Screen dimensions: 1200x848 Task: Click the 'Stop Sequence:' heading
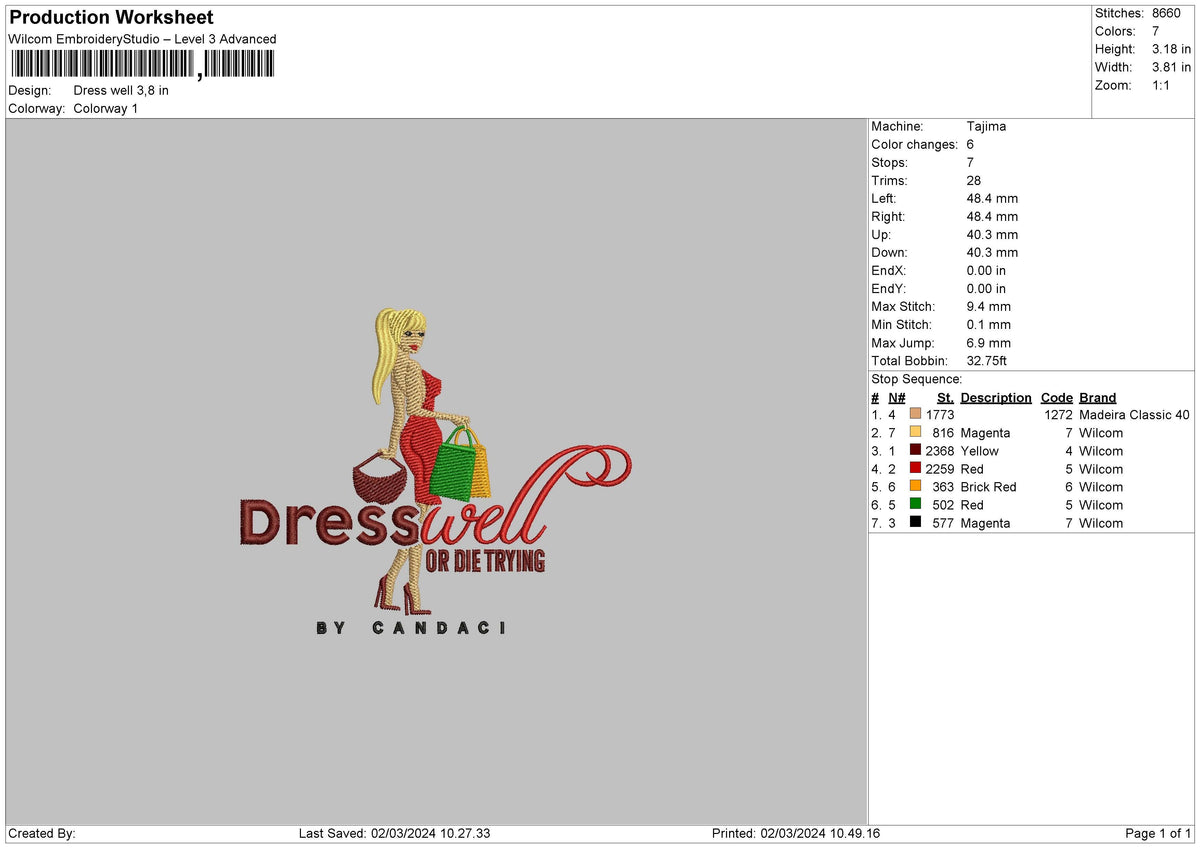click(x=916, y=379)
